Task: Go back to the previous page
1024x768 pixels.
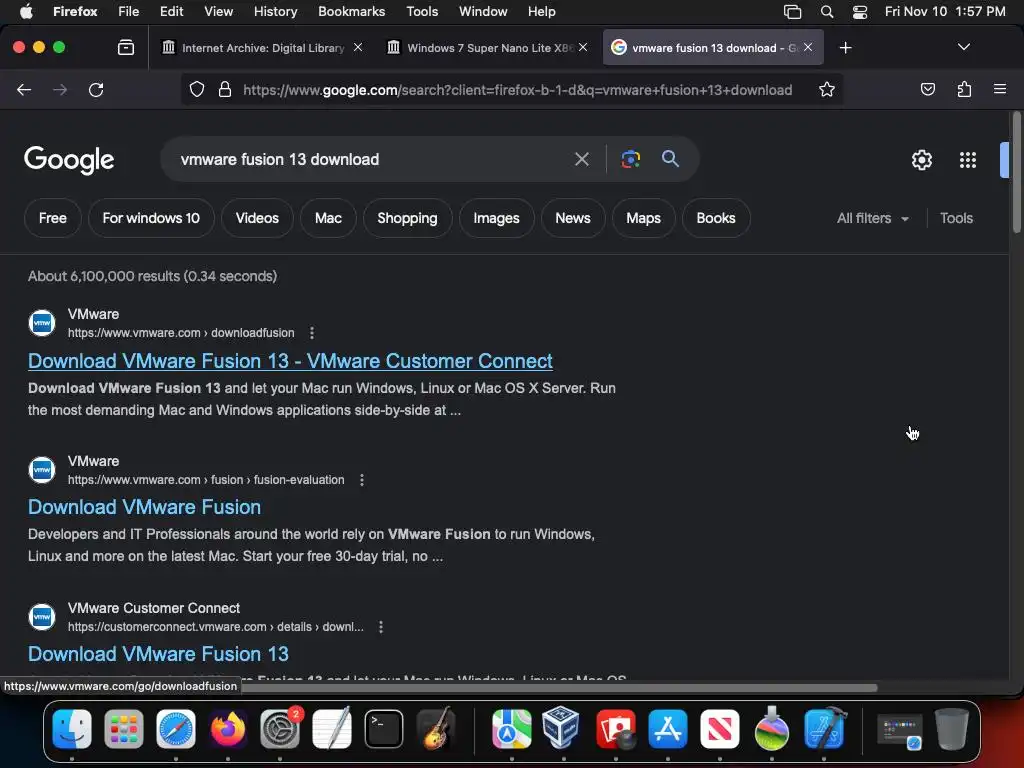Action: click(24, 89)
